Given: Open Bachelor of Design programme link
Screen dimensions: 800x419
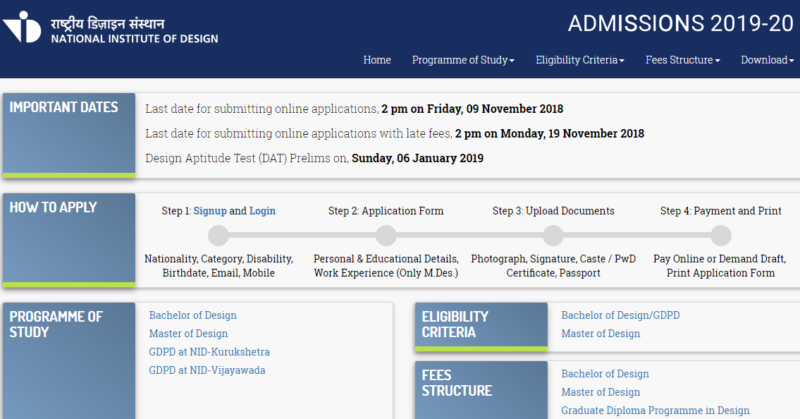Looking at the screenshot, I should (193, 315).
